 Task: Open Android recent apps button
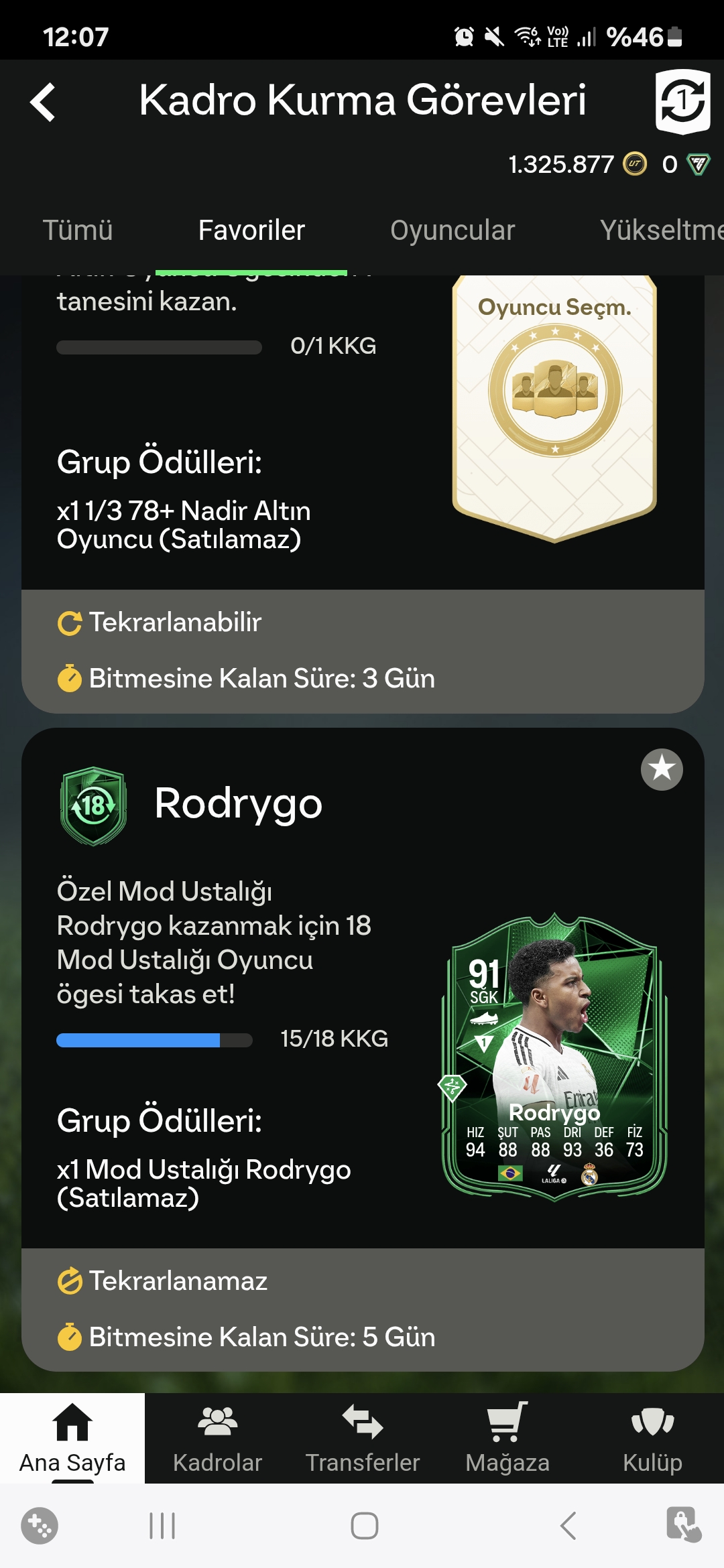click(x=162, y=1526)
